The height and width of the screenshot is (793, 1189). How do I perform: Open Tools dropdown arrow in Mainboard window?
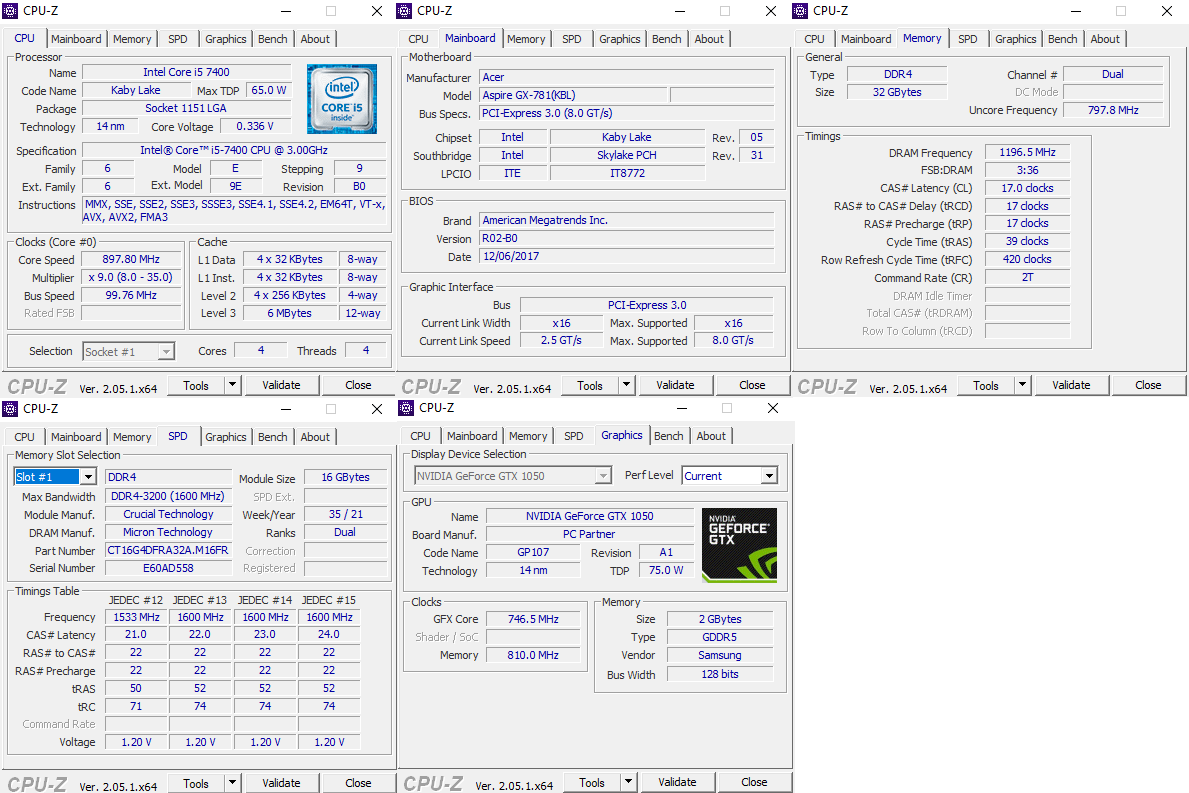coord(626,385)
